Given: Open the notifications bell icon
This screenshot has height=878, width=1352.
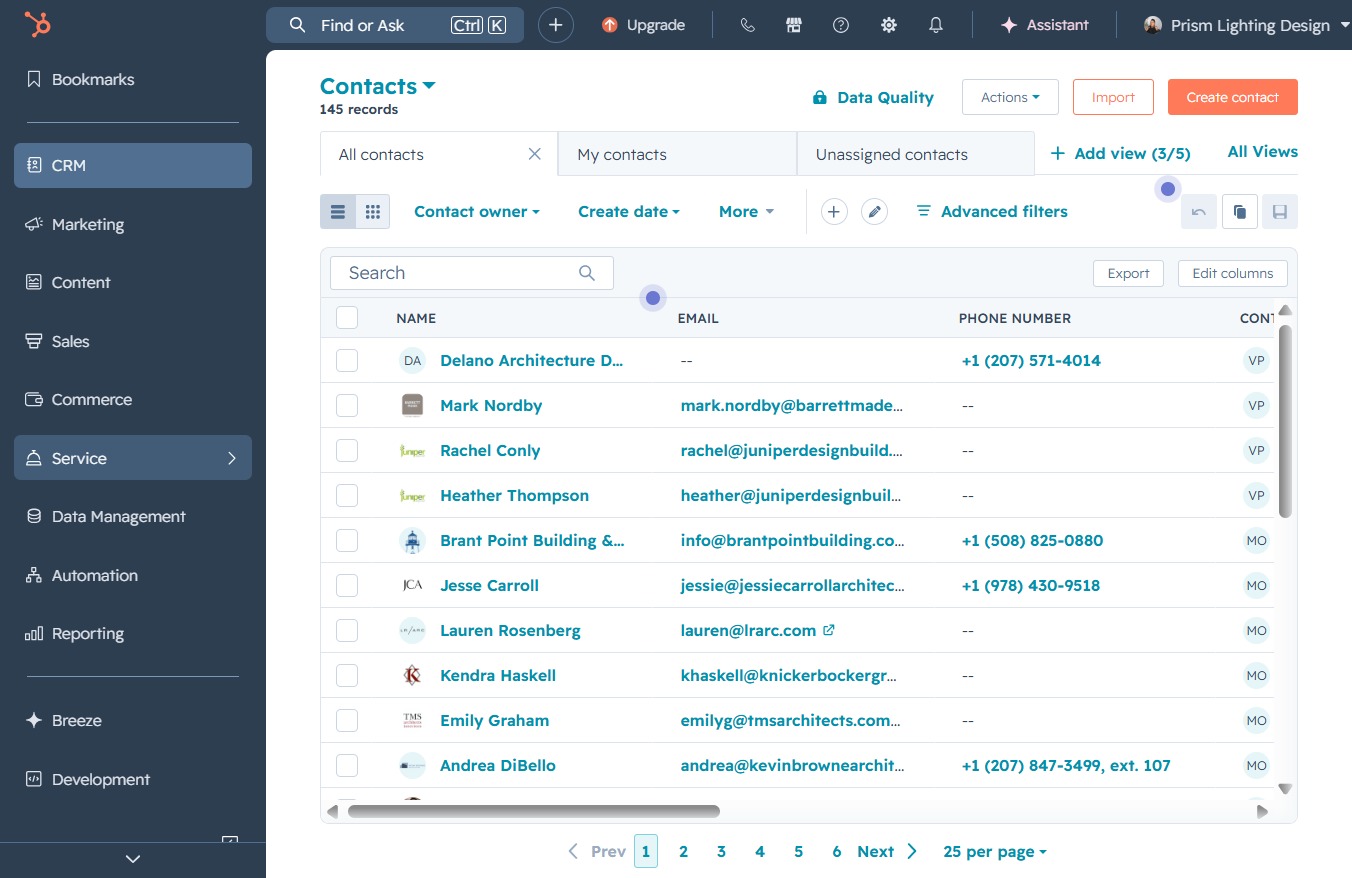Looking at the screenshot, I should coord(936,25).
